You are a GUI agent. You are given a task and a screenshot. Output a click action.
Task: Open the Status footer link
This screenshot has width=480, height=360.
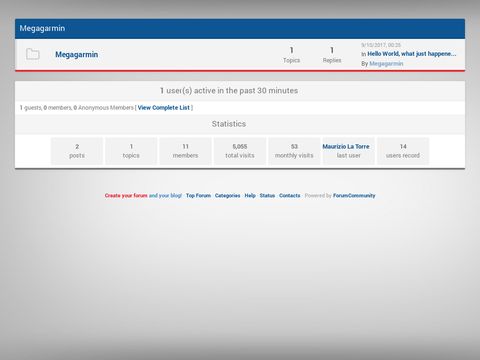(267, 196)
